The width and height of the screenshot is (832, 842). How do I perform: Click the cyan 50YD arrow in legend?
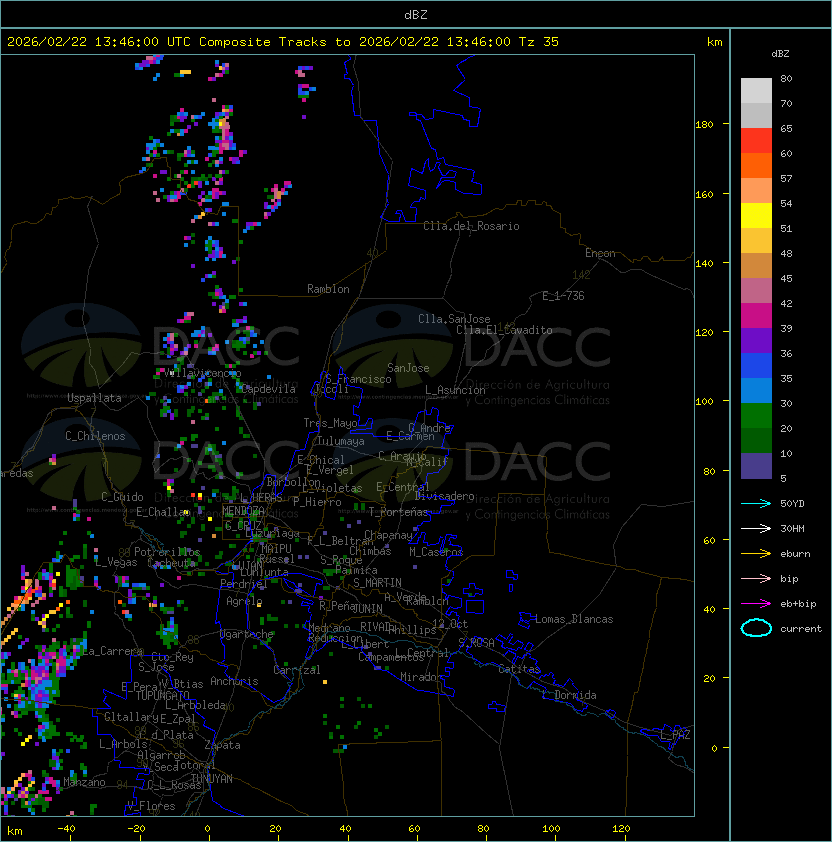756,503
